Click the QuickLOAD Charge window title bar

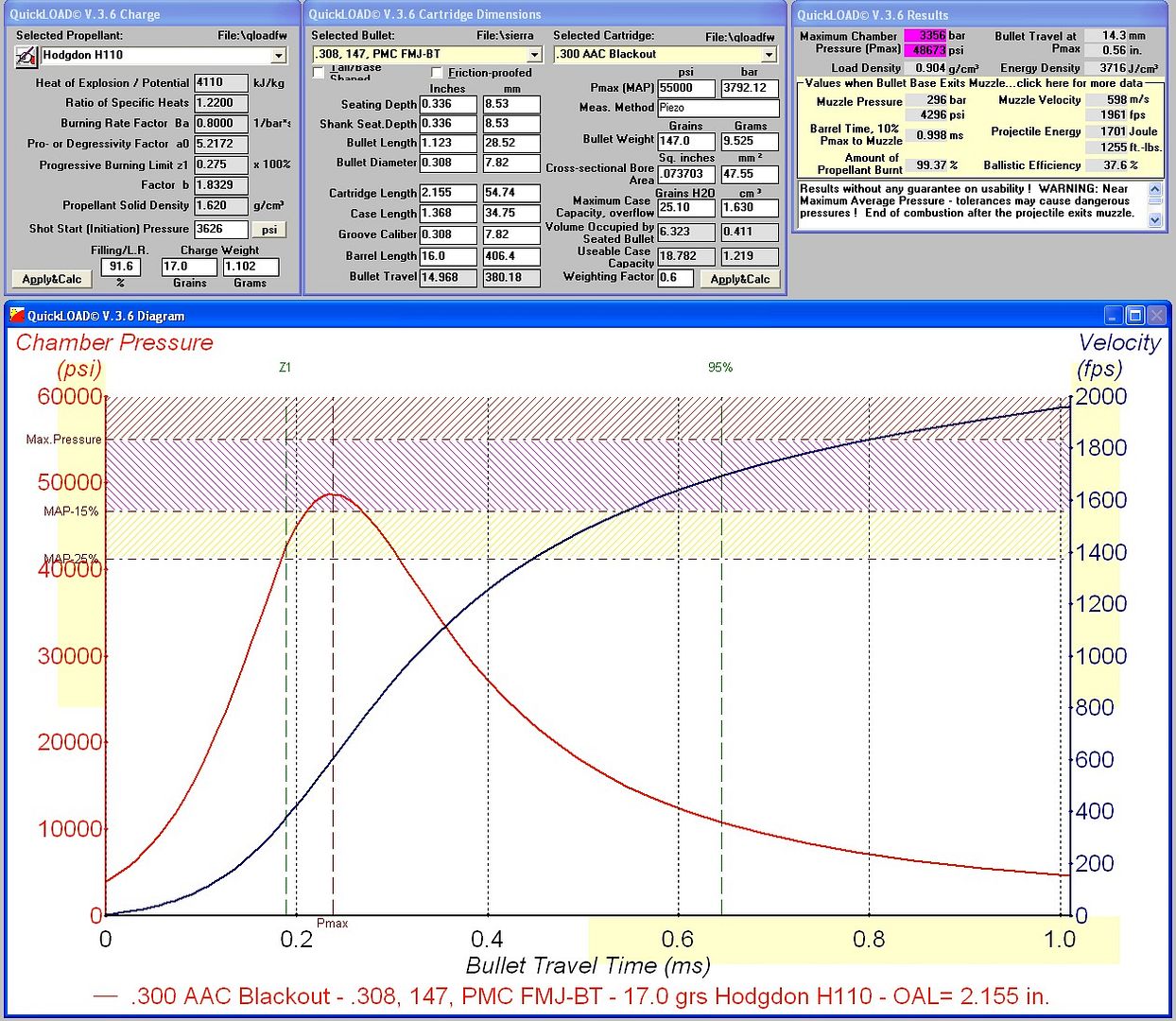coord(151,14)
